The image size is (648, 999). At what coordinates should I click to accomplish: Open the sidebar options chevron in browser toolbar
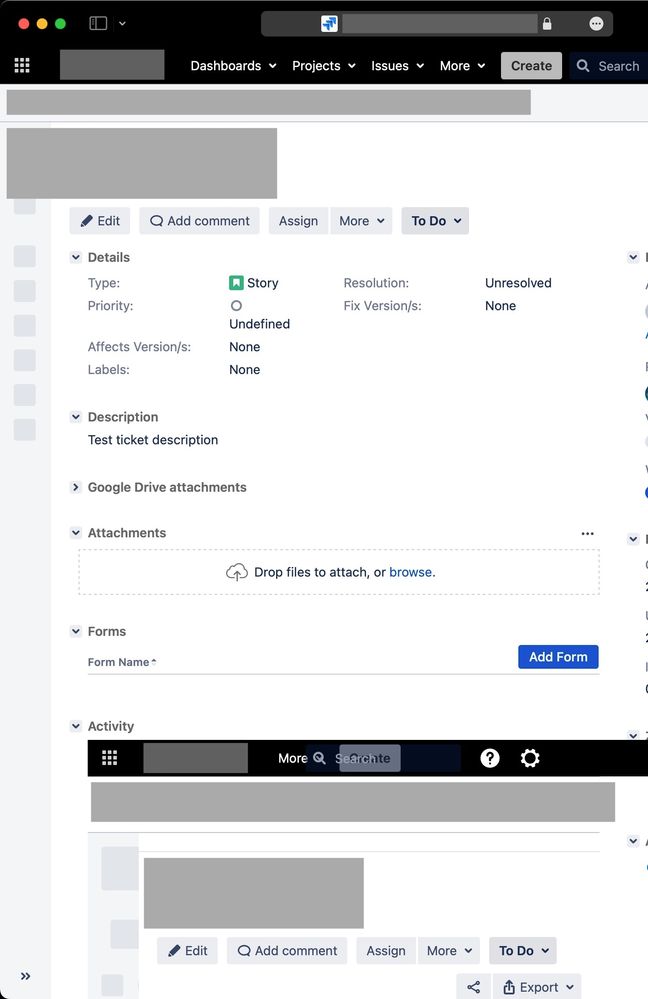click(x=122, y=24)
